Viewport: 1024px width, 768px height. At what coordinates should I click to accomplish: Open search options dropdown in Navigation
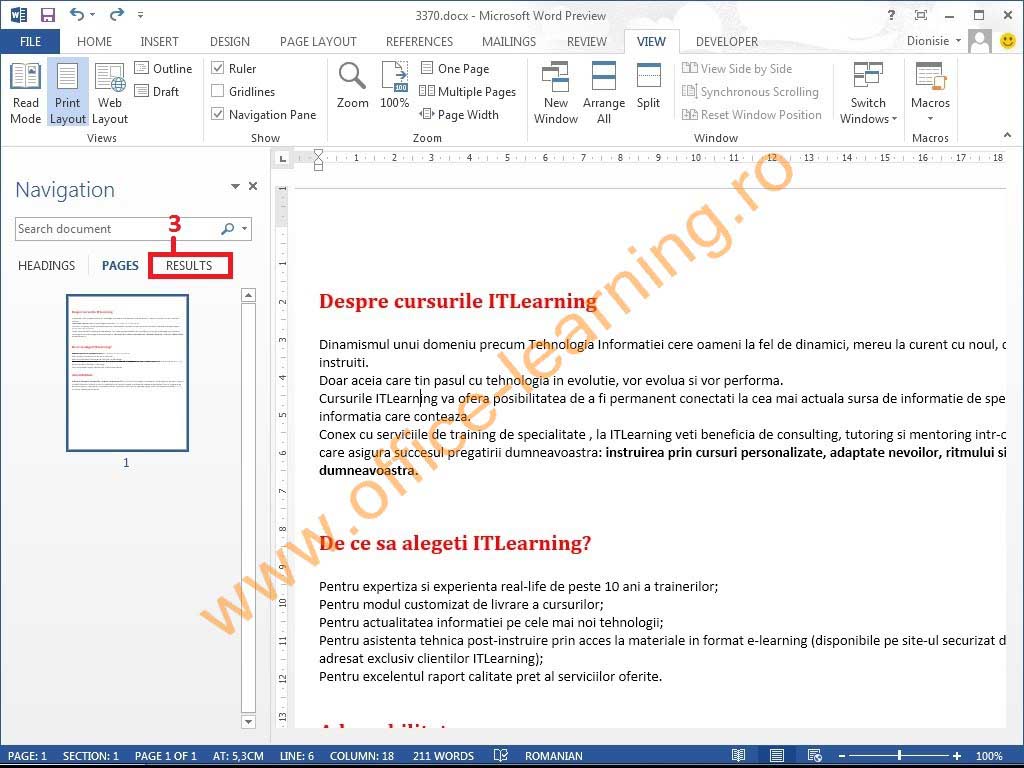245,229
